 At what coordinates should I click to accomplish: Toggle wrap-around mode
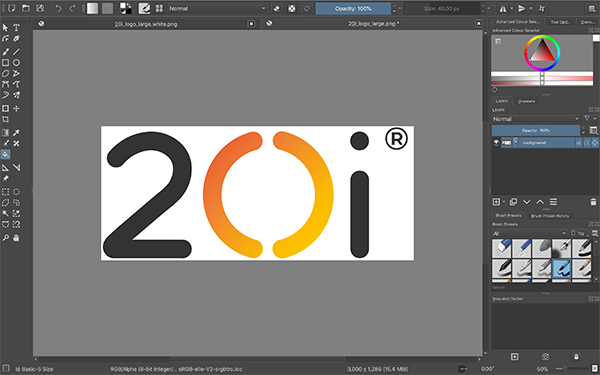point(541,8)
